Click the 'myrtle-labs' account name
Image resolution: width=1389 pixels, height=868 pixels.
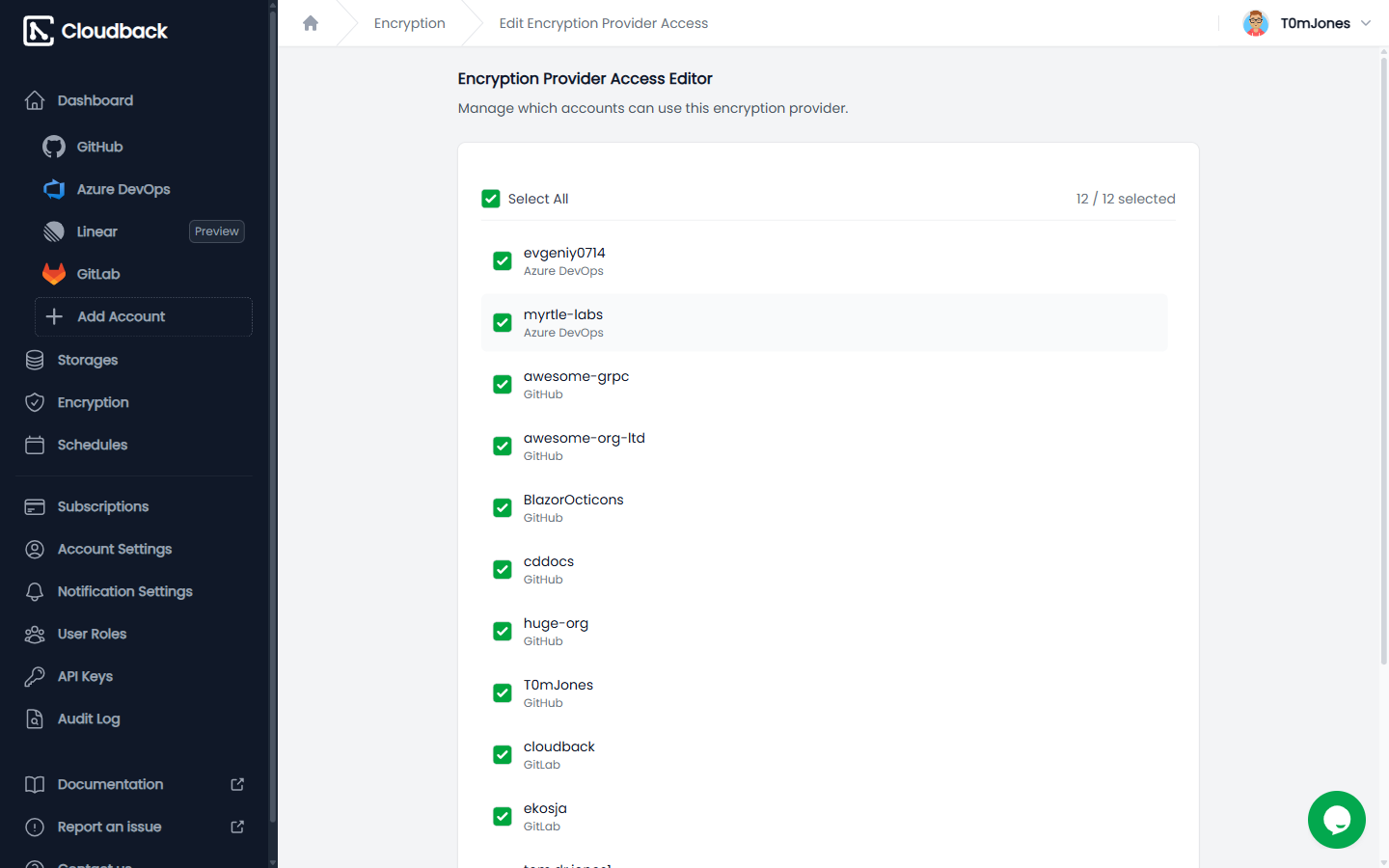click(563, 314)
